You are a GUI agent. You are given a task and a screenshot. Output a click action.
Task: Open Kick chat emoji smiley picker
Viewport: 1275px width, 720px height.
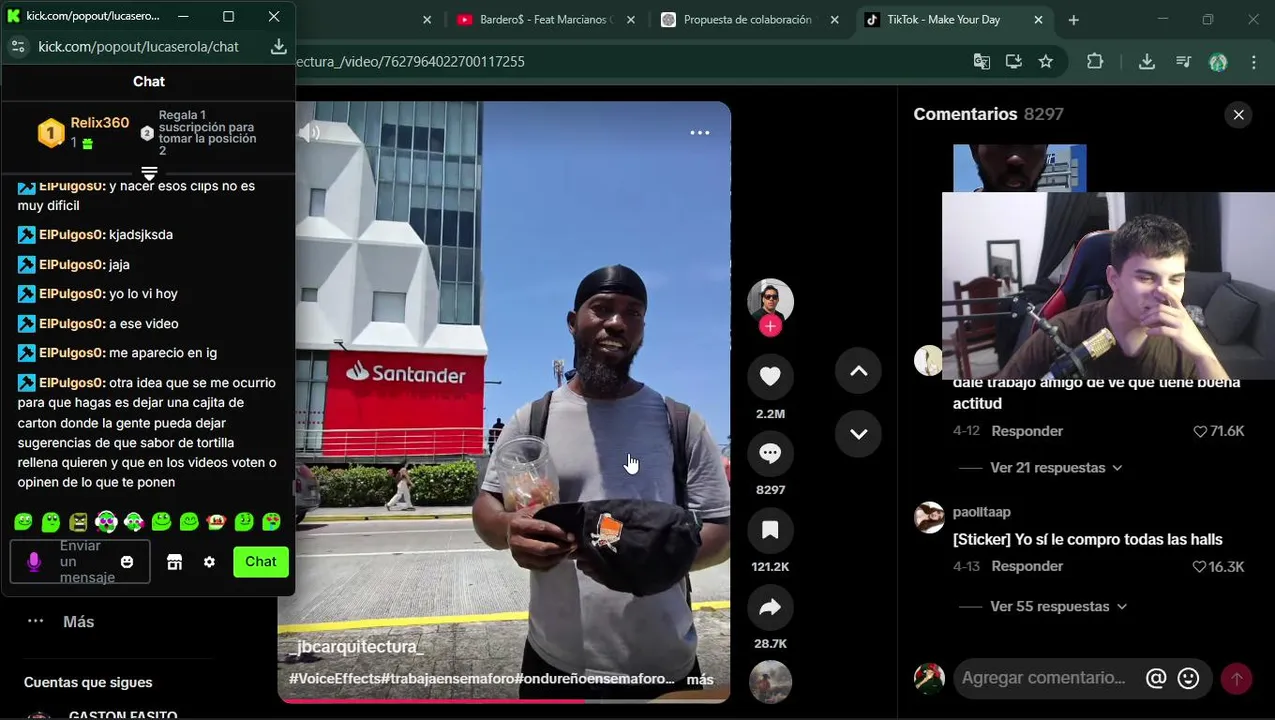tap(127, 562)
